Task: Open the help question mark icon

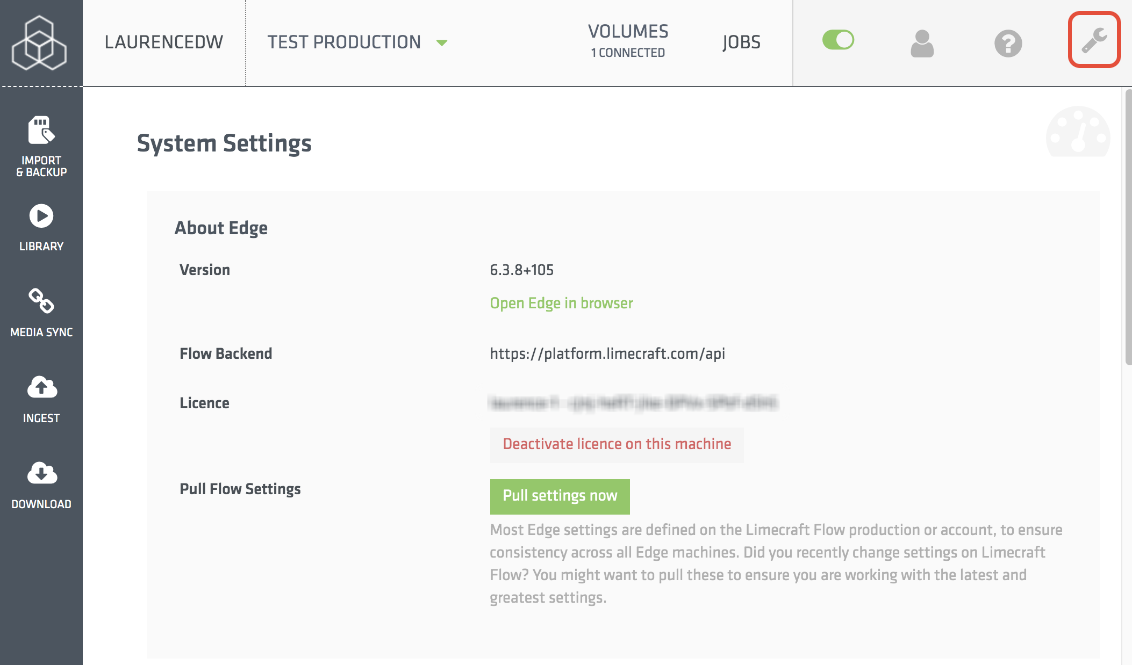Action: click(x=1008, y=43)
